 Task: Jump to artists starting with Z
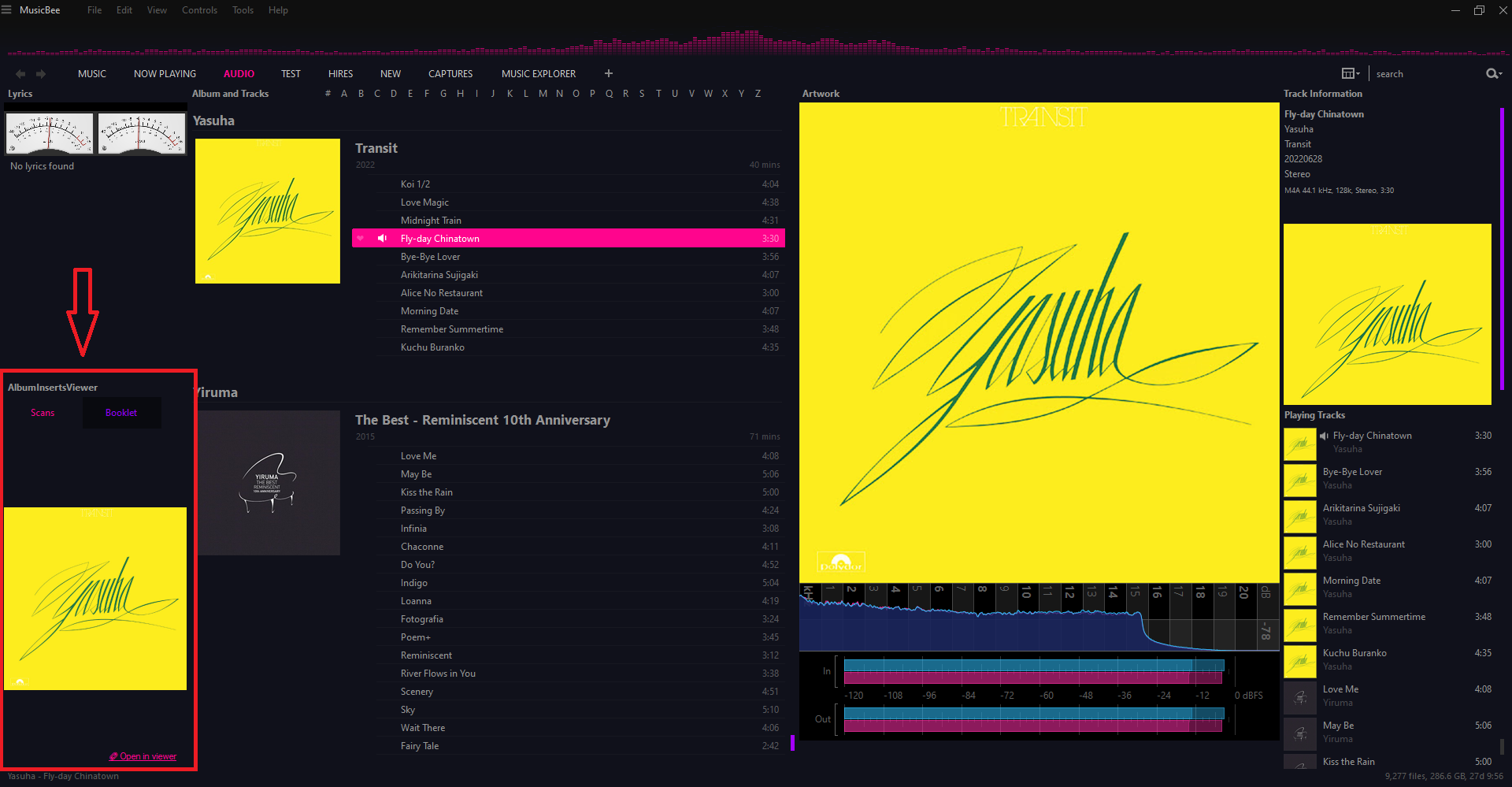[758, 94]
